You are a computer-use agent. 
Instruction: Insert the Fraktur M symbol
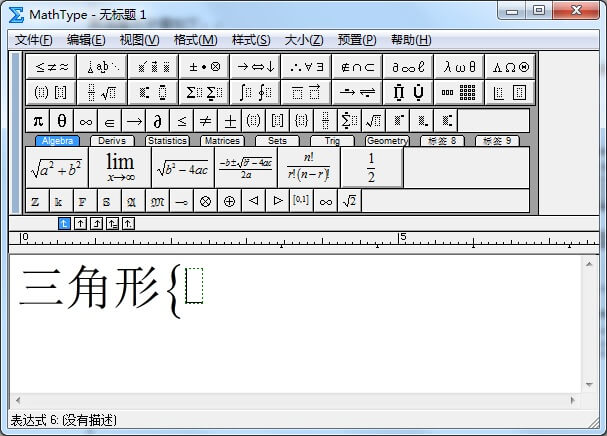(158, 201)
